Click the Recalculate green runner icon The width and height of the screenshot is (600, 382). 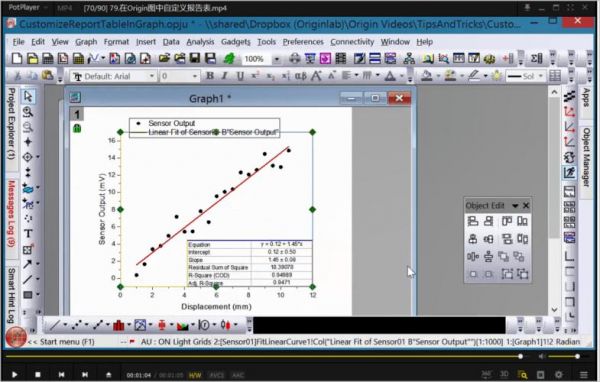click(x=229, y=59)
